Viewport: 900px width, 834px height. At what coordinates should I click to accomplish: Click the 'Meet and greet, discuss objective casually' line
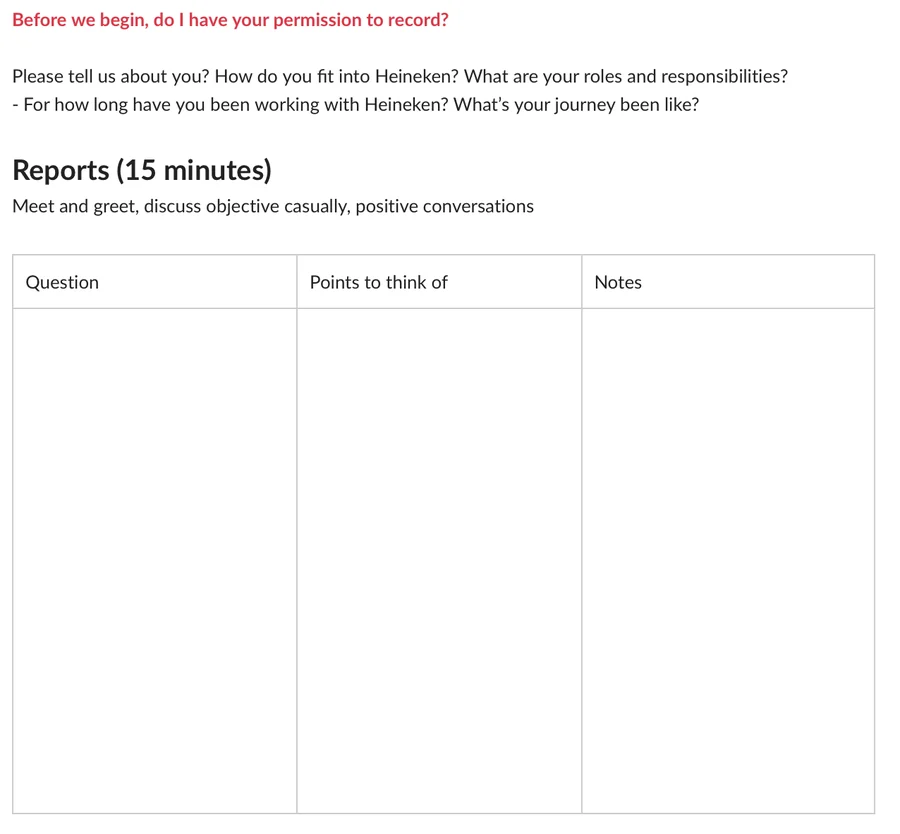tap(273, 206)
